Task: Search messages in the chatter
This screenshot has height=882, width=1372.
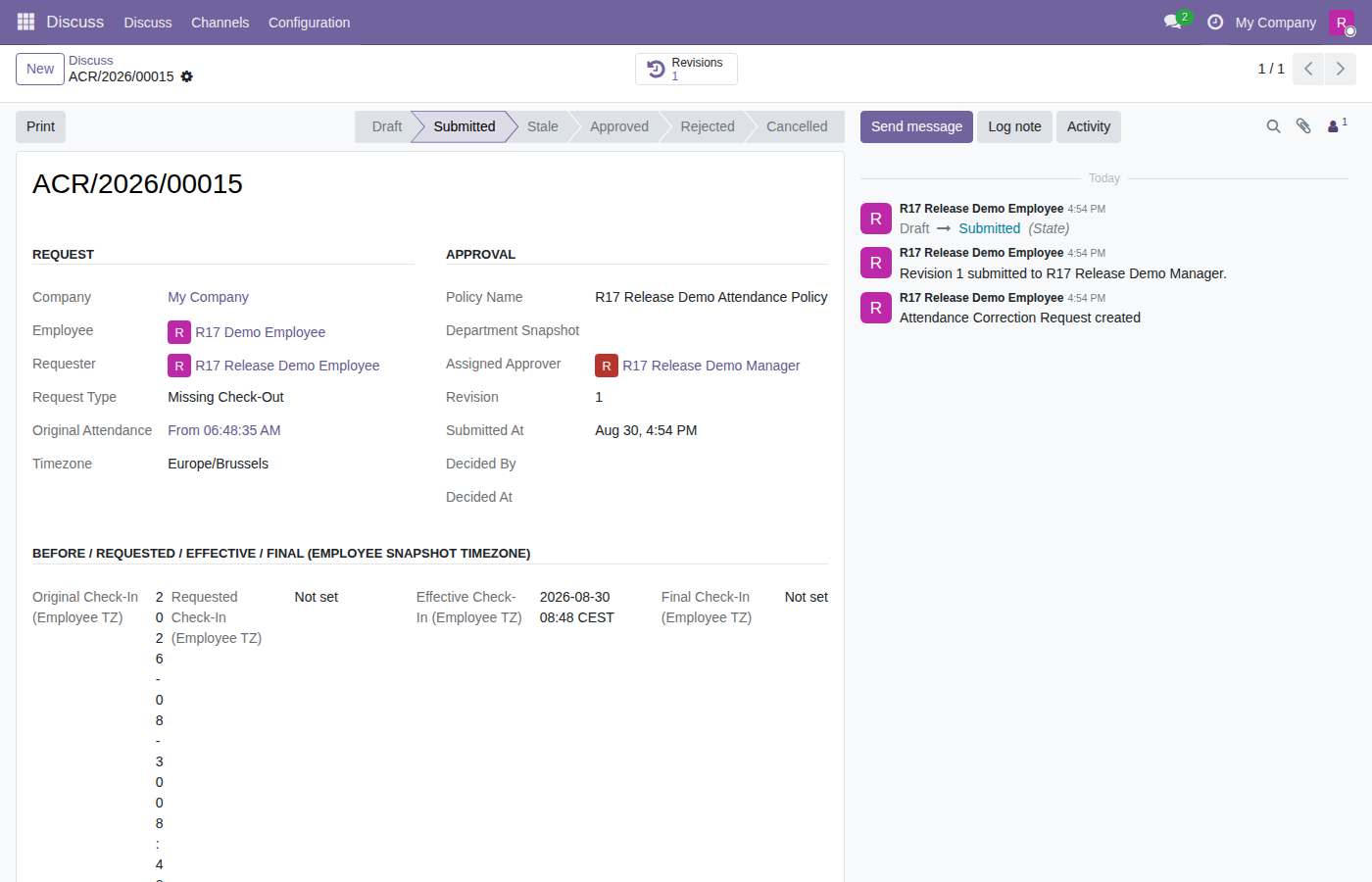Action: point(1273,126)
